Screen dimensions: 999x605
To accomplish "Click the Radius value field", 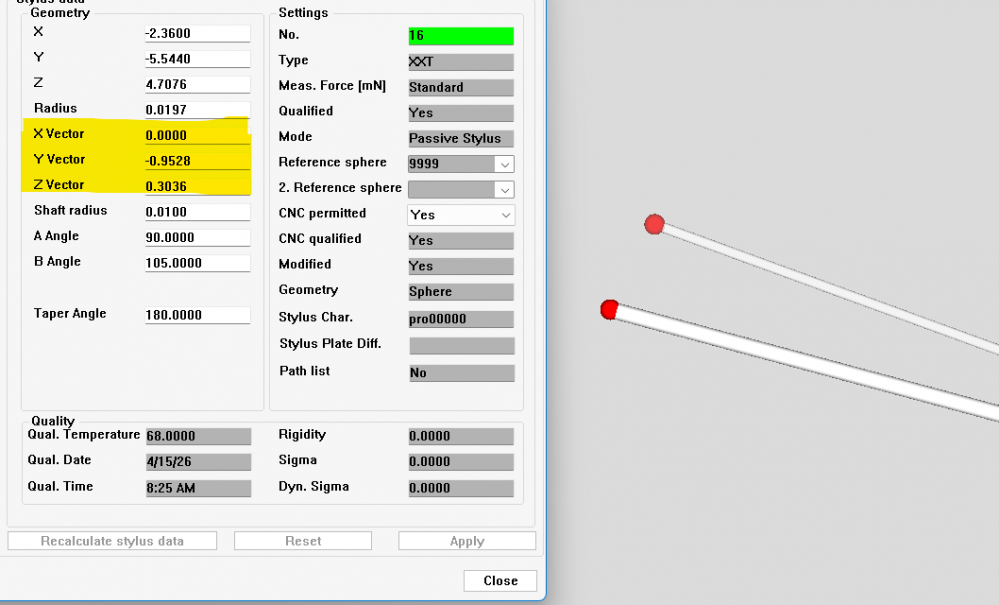I will pos(197,110).
